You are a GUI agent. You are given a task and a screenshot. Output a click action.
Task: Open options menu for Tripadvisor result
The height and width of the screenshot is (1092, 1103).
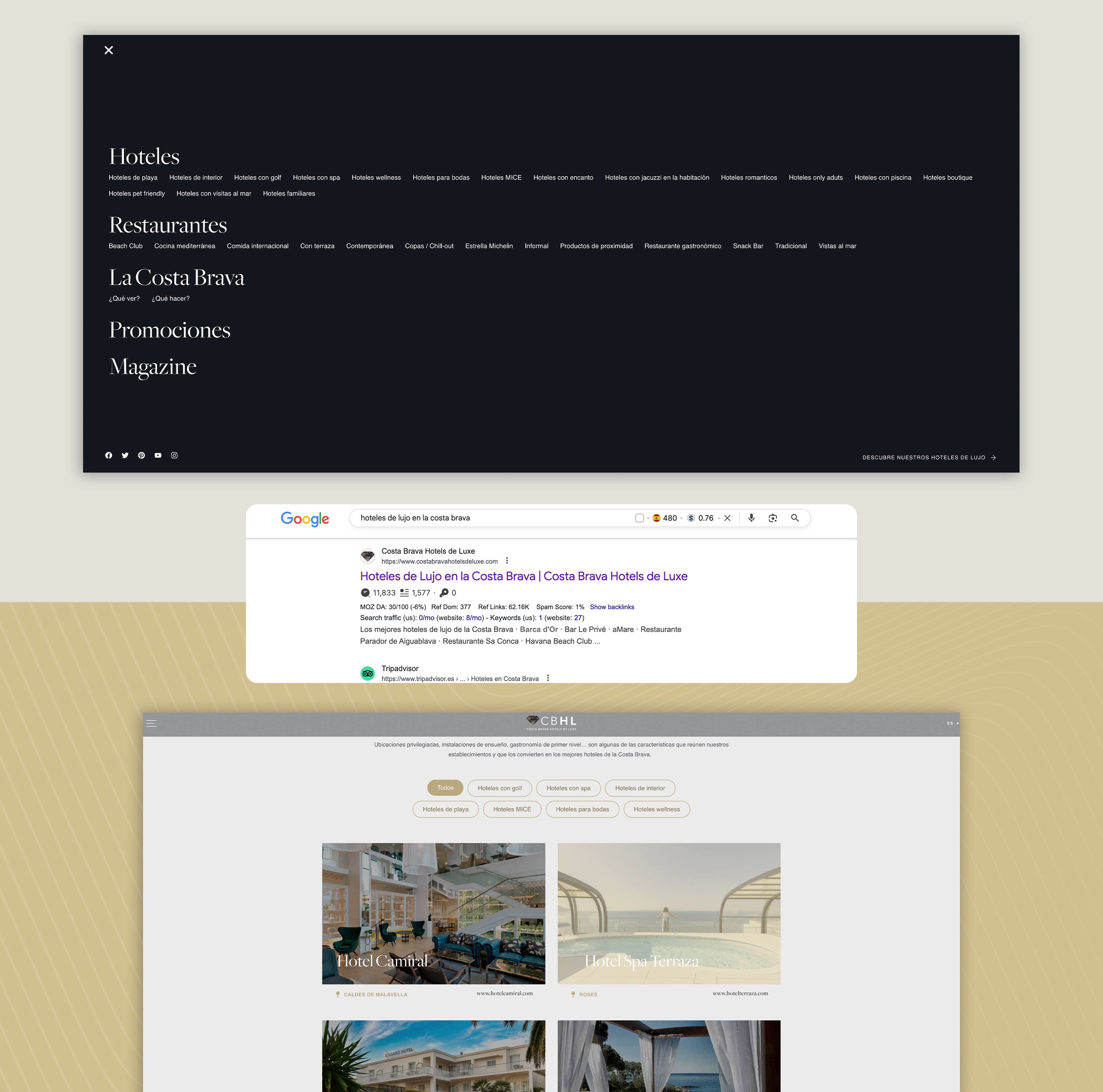(x=548, y=678)
